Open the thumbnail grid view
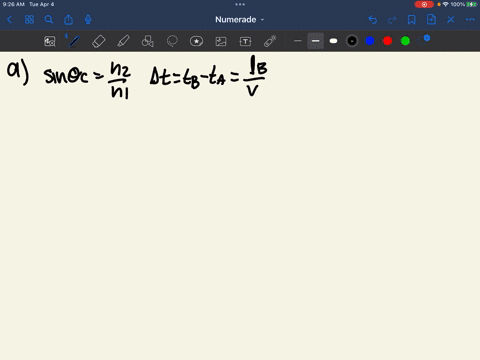The width and height of the screenshot is (480, 360). pos(29,20)
